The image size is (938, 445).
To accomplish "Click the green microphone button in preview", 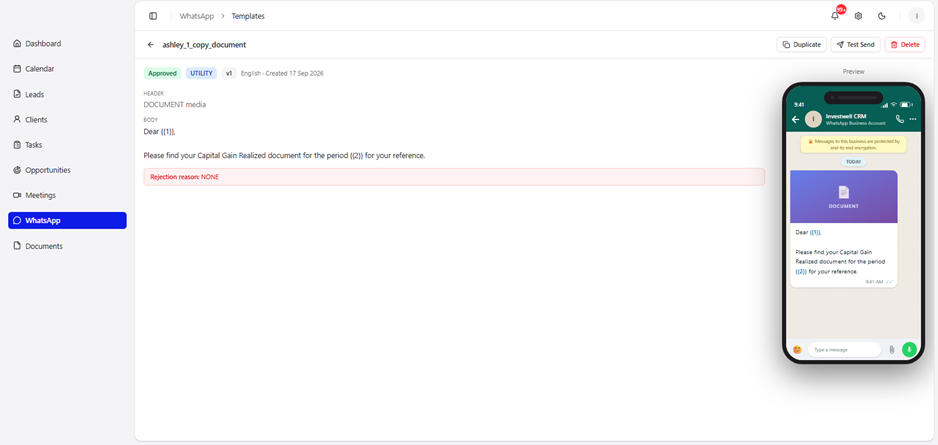I will (x=909, y=349).
